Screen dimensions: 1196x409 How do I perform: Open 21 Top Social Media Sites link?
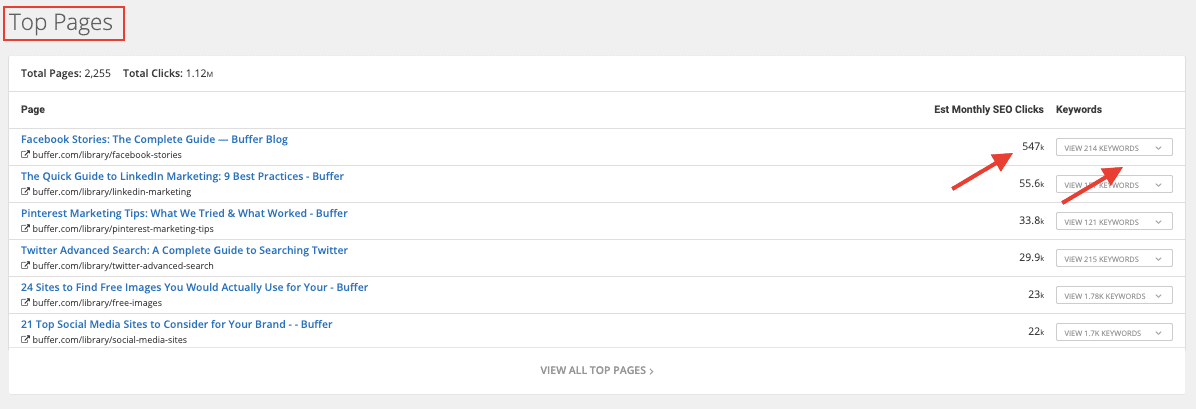point(176,324)
